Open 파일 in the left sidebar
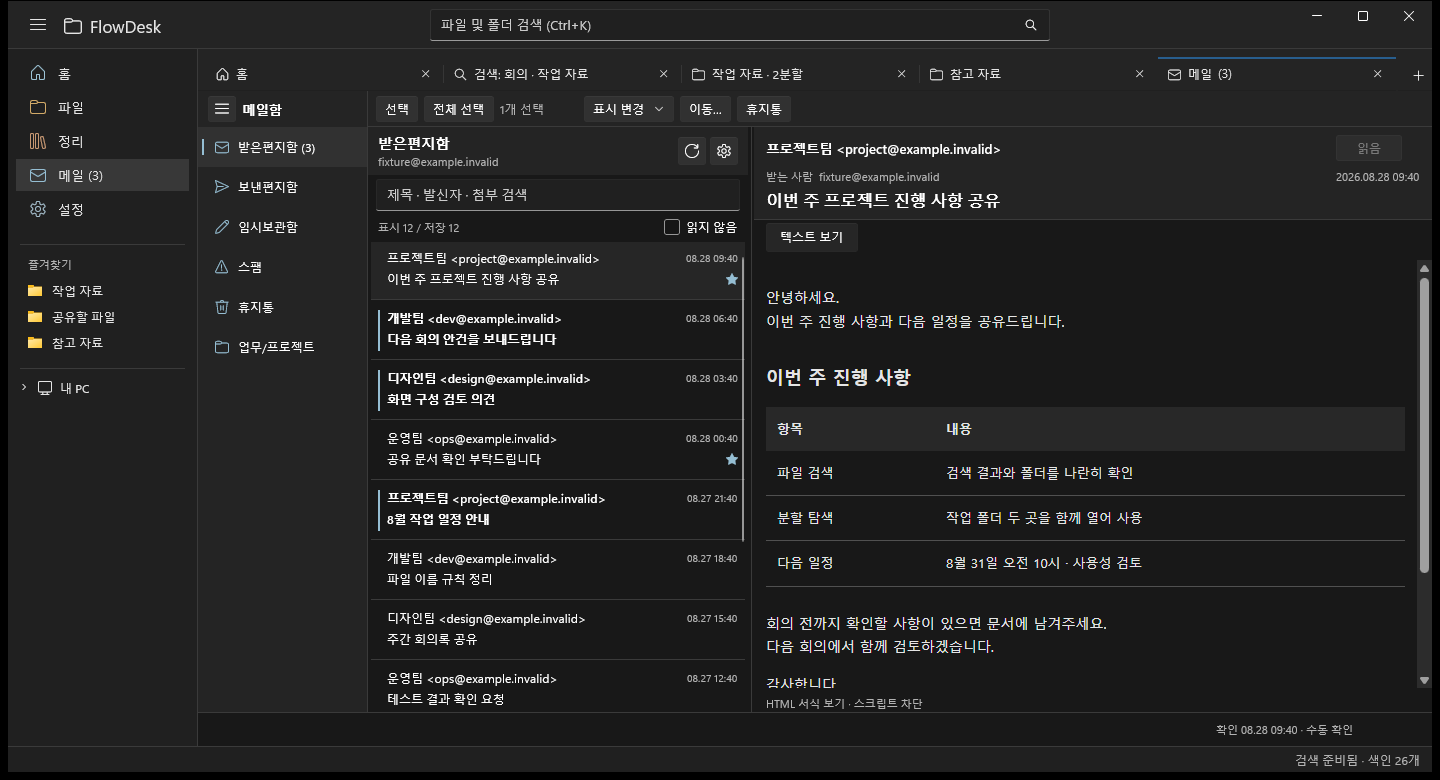 tap(103, 107)
